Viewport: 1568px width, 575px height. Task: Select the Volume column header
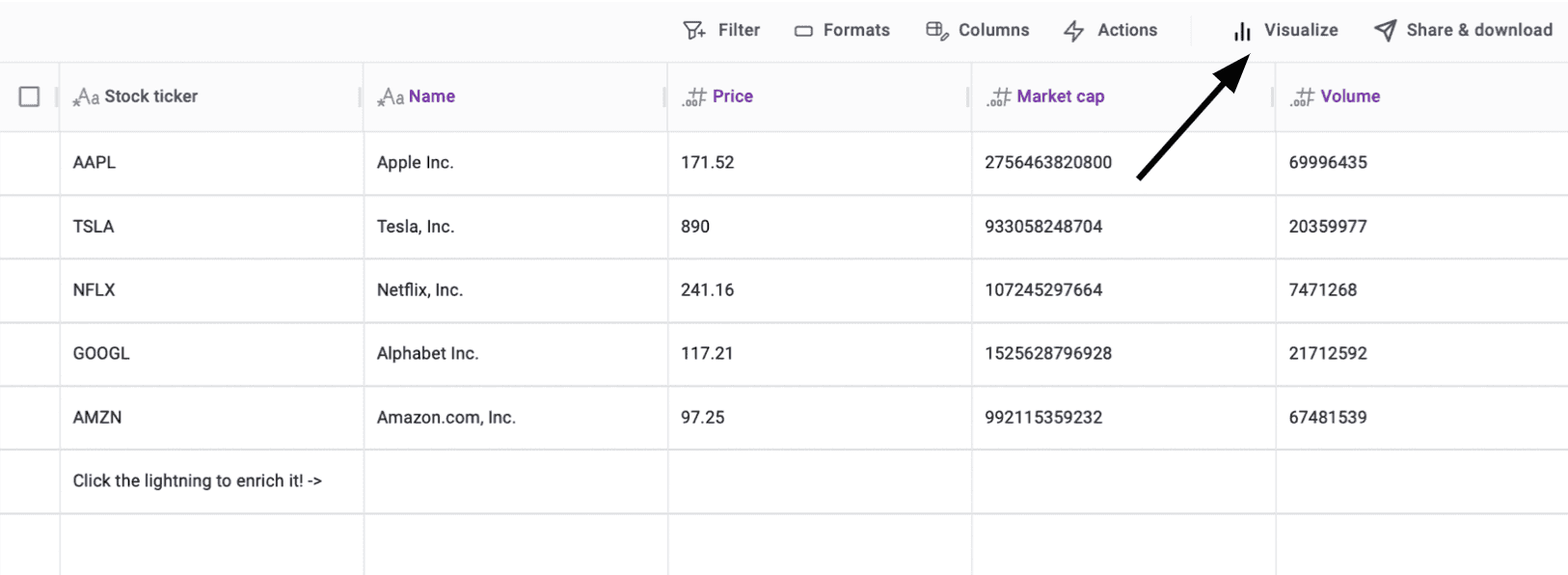[1422, 96]
